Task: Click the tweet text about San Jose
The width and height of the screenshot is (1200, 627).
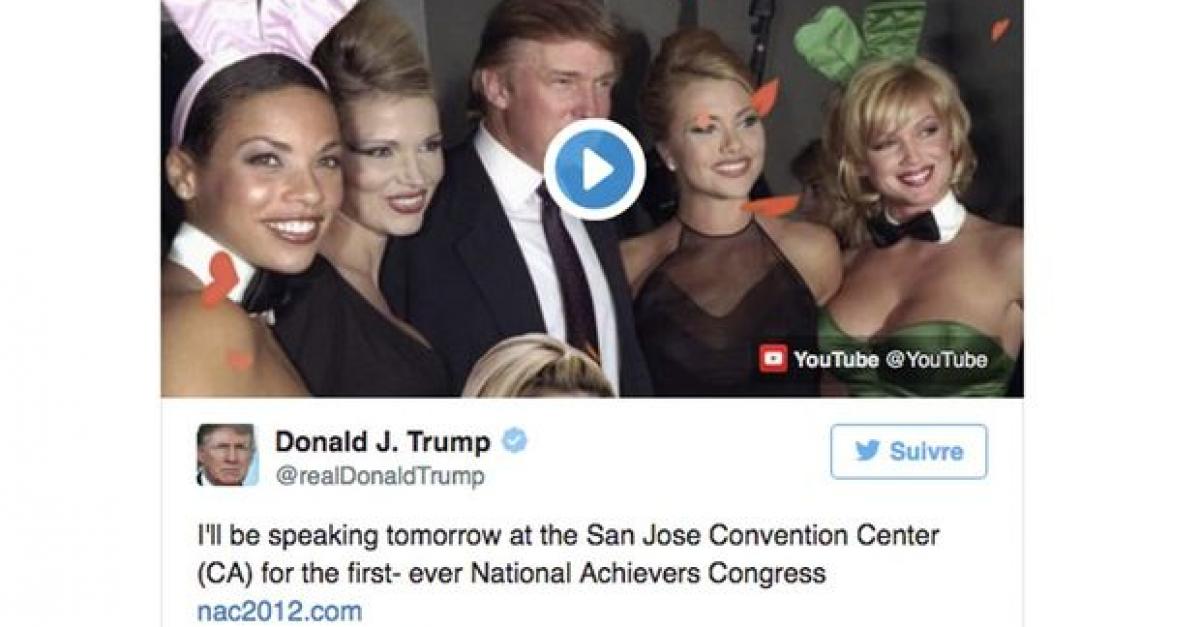Action: click(567, 555)
